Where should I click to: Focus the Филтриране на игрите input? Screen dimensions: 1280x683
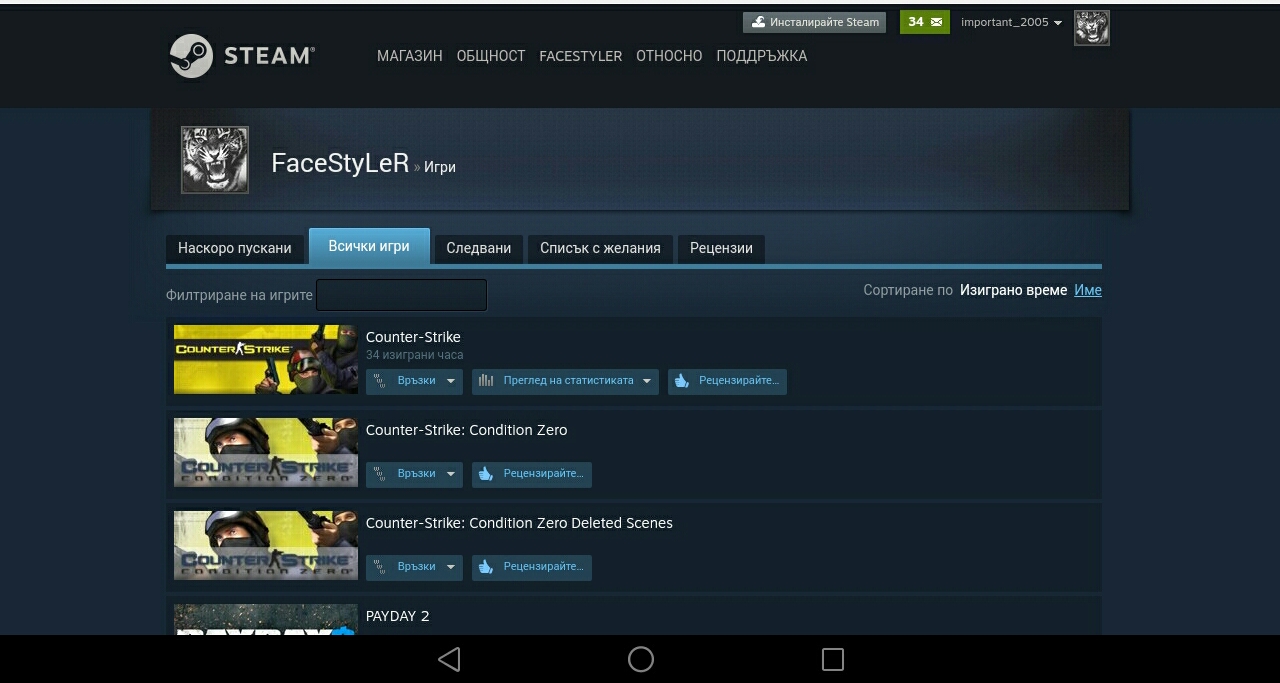tap(401, 295)
